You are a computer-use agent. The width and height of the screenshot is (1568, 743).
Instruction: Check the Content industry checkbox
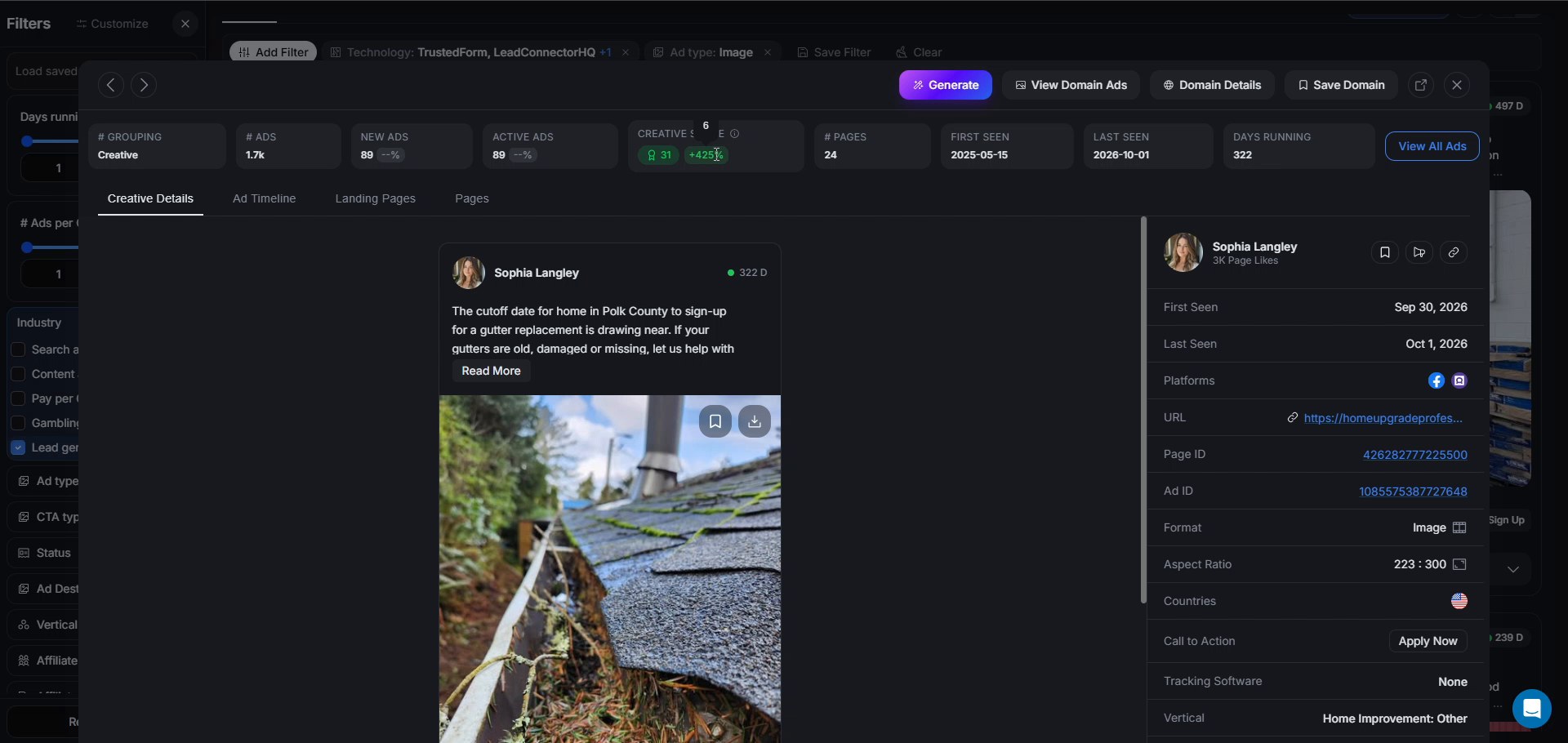[18, 374]
